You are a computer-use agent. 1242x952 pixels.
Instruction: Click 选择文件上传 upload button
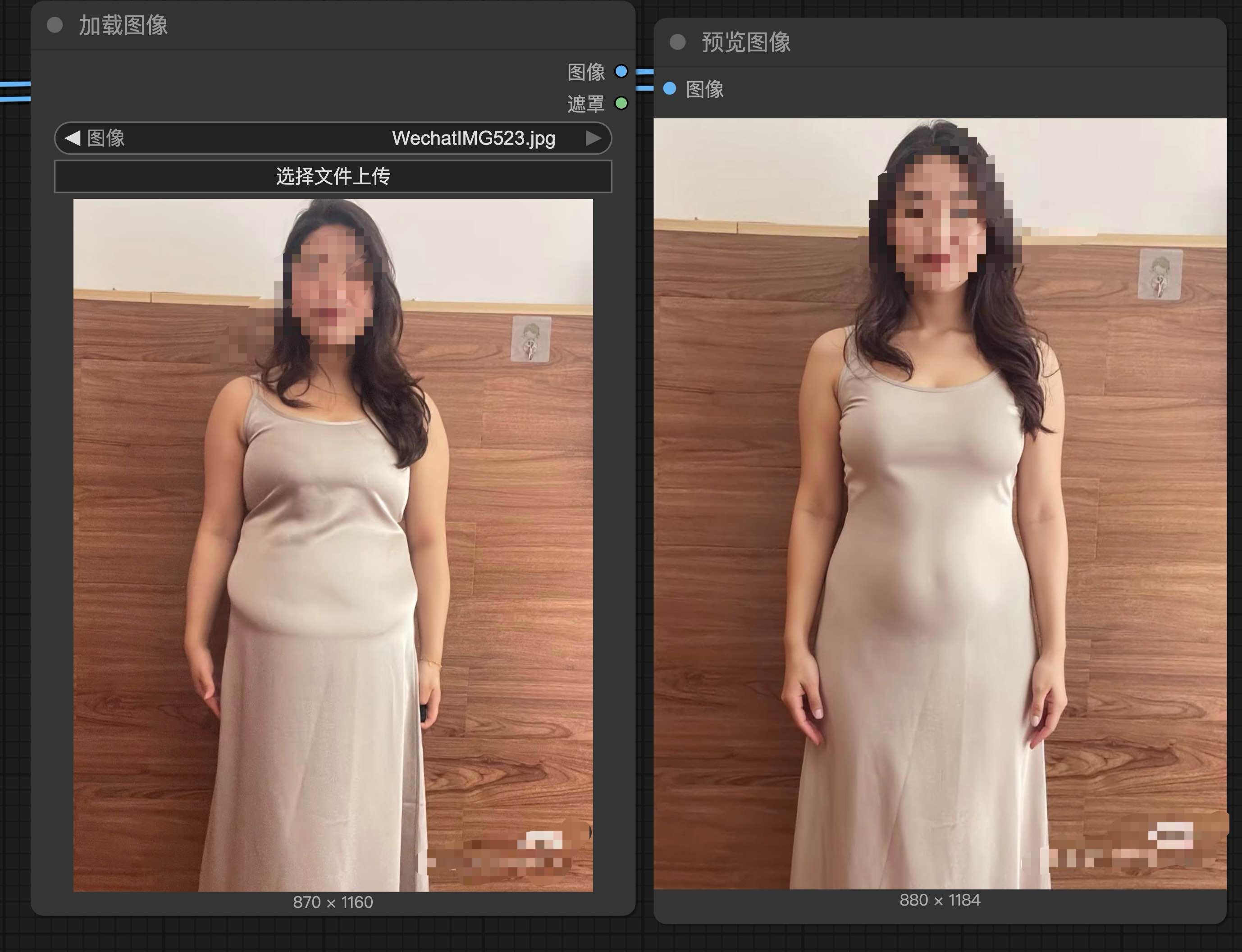coord(333,176)
